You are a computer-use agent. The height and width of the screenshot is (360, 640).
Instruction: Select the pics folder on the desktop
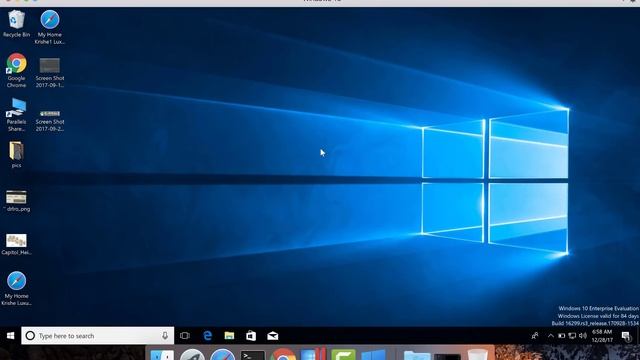coord(16,155)
